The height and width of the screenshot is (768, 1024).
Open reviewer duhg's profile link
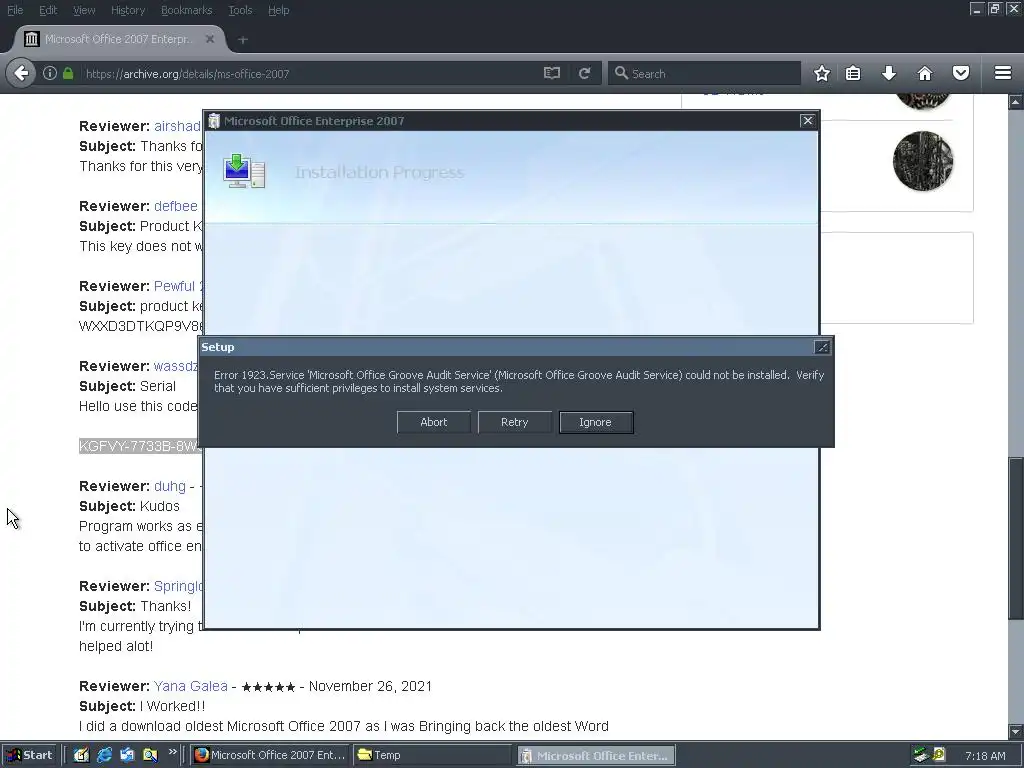coord(170,487)
